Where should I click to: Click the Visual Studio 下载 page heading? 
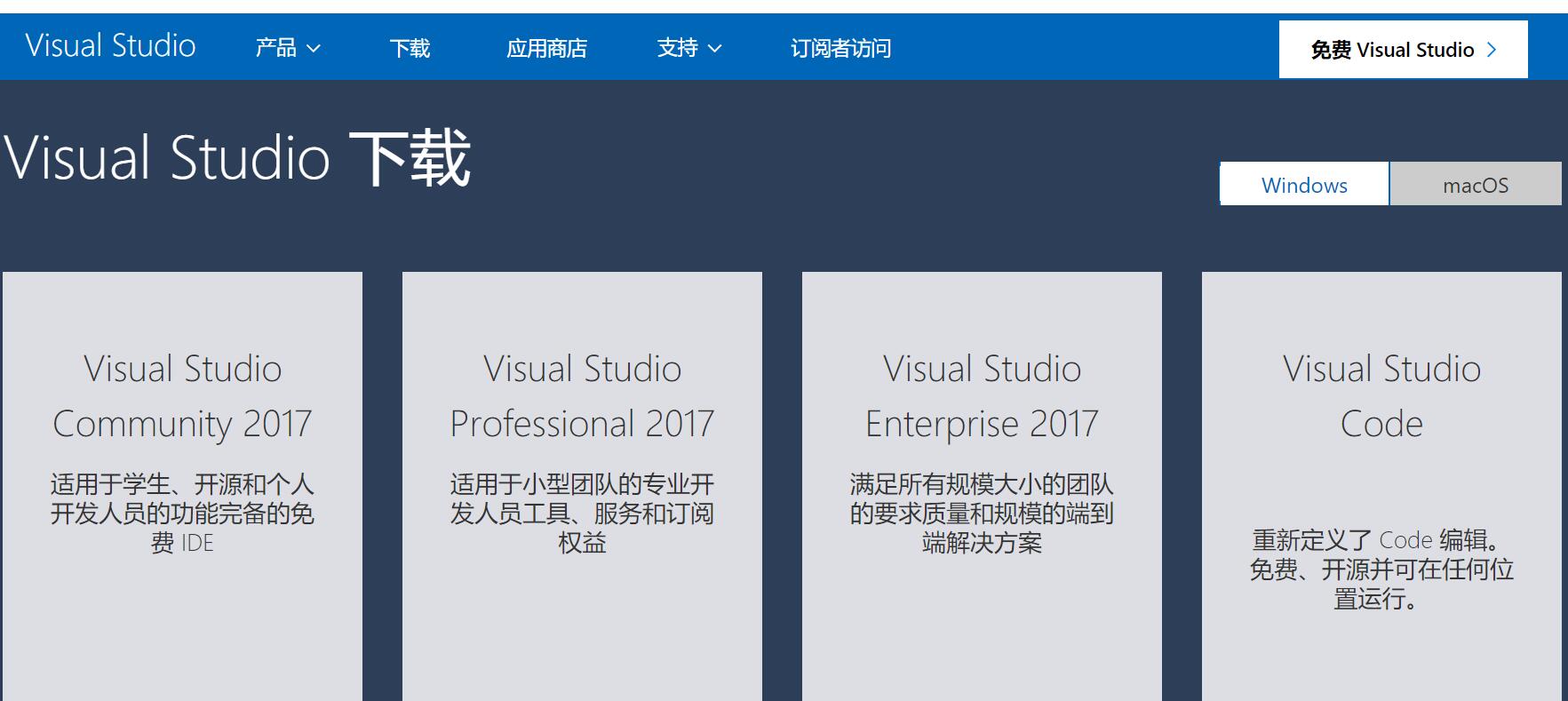click(237, 158)
